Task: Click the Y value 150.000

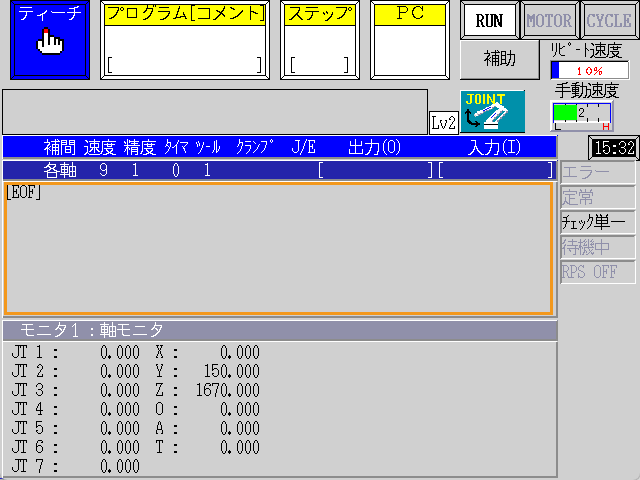Action: (x=231, y=371)
